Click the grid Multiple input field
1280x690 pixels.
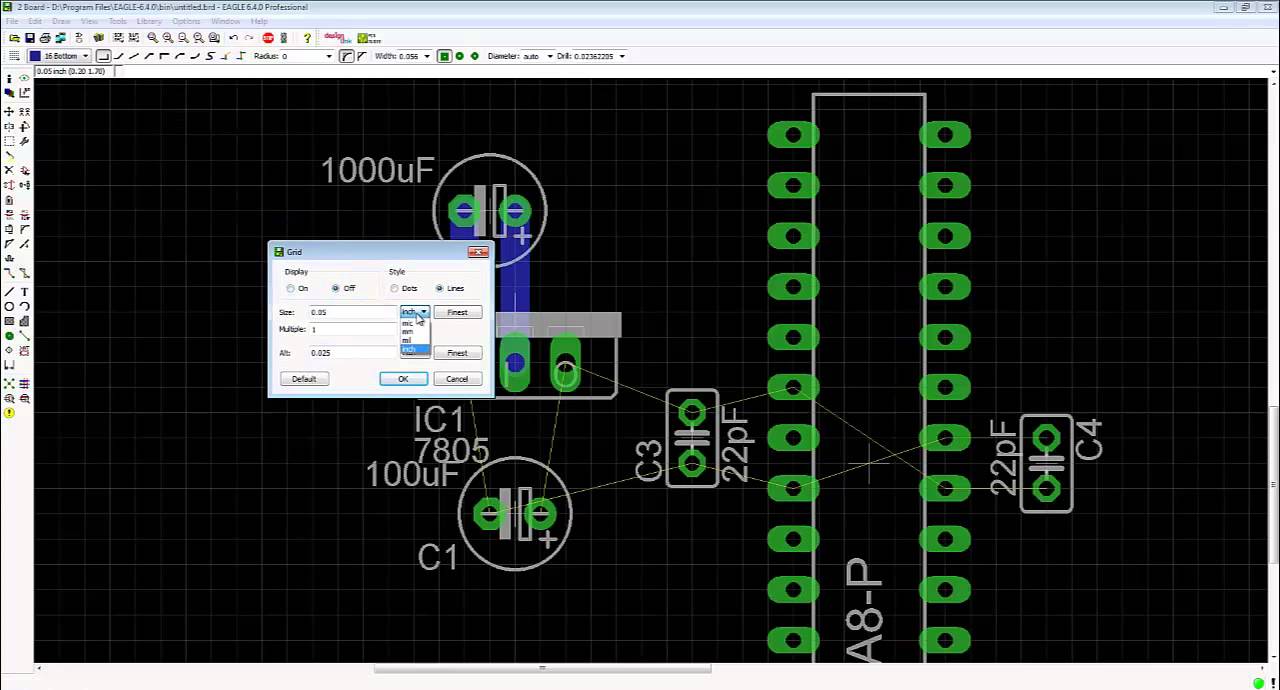[353, 330]
